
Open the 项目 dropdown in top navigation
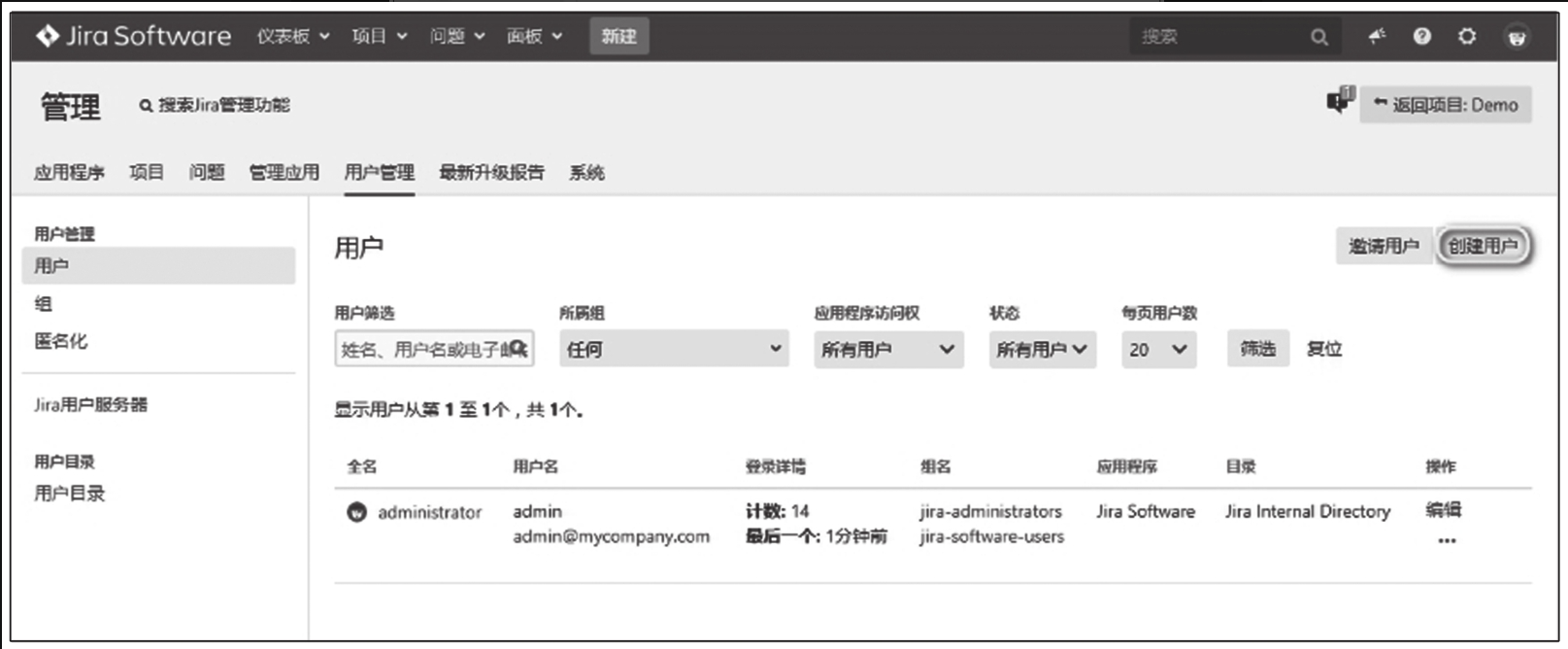[379, 36]
